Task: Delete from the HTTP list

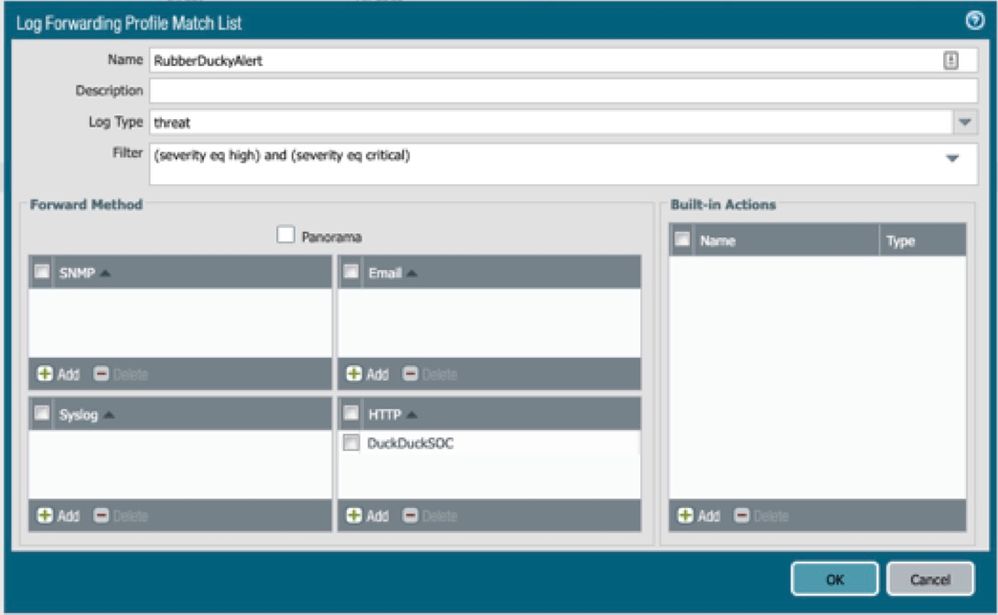Action: tap(430, 516)
